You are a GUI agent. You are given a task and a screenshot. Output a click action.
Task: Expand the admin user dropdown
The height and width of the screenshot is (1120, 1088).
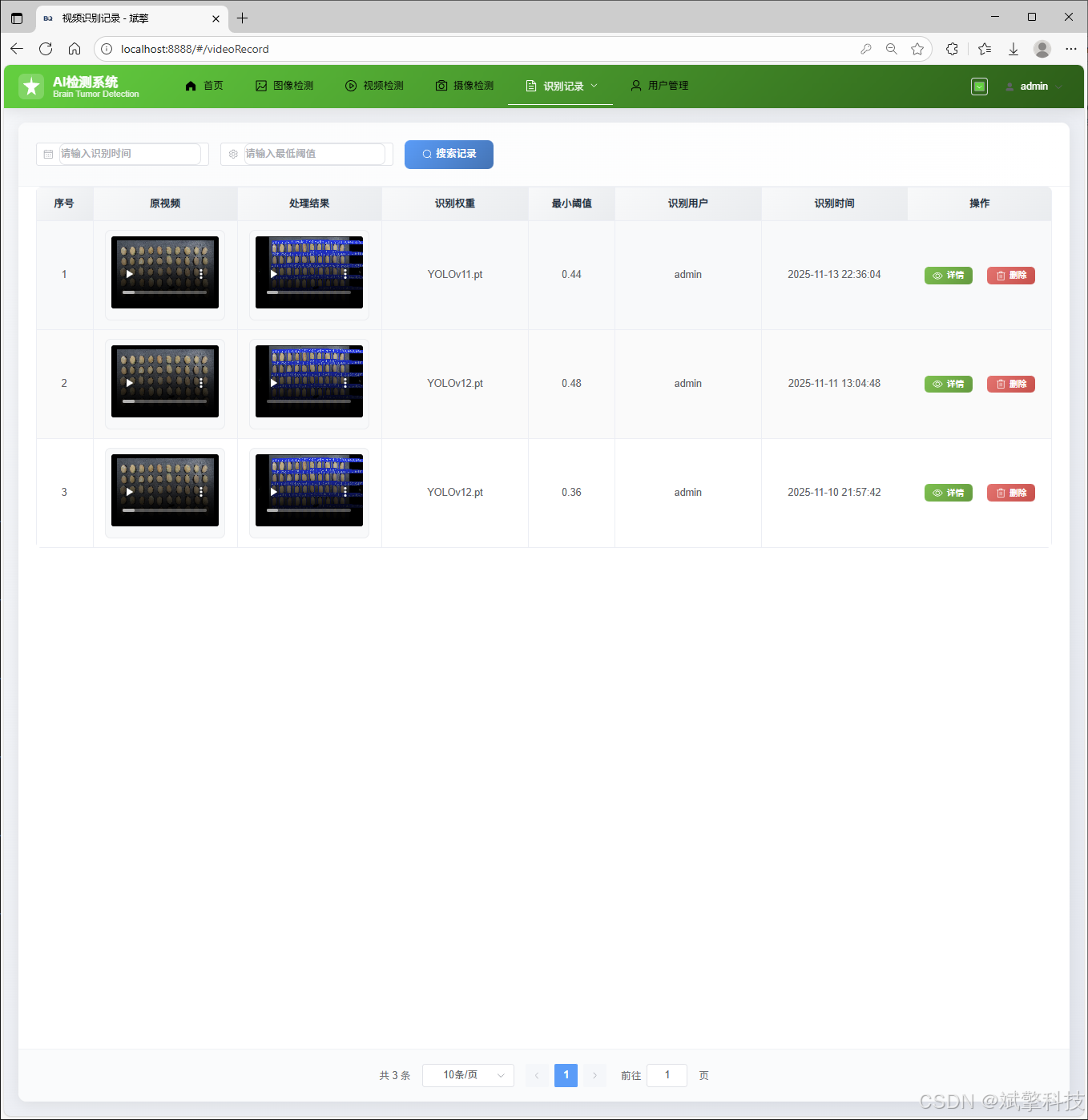pyautogui.click(x=1034, y=87)
